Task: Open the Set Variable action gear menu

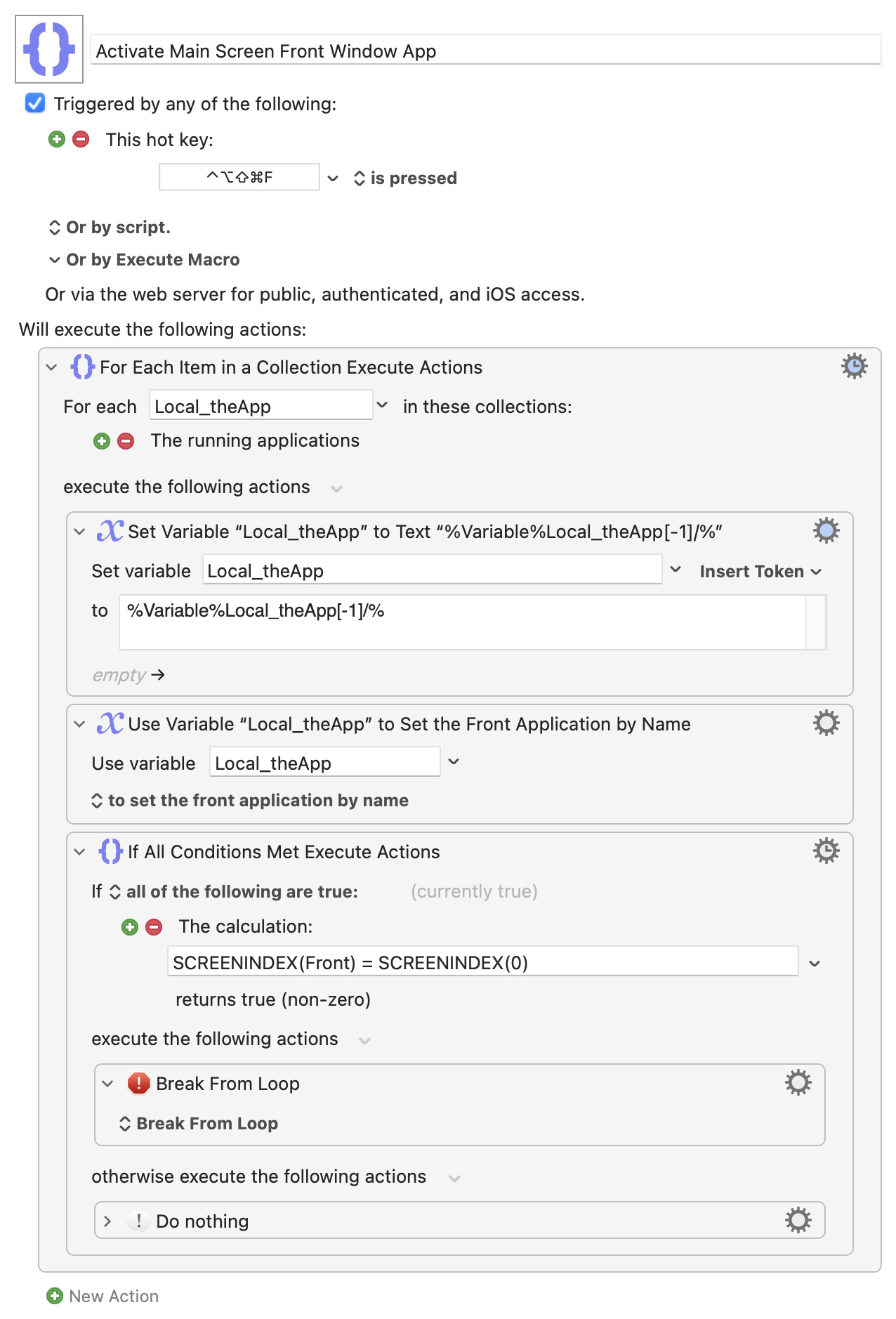Action: click(x=826, y=531)
